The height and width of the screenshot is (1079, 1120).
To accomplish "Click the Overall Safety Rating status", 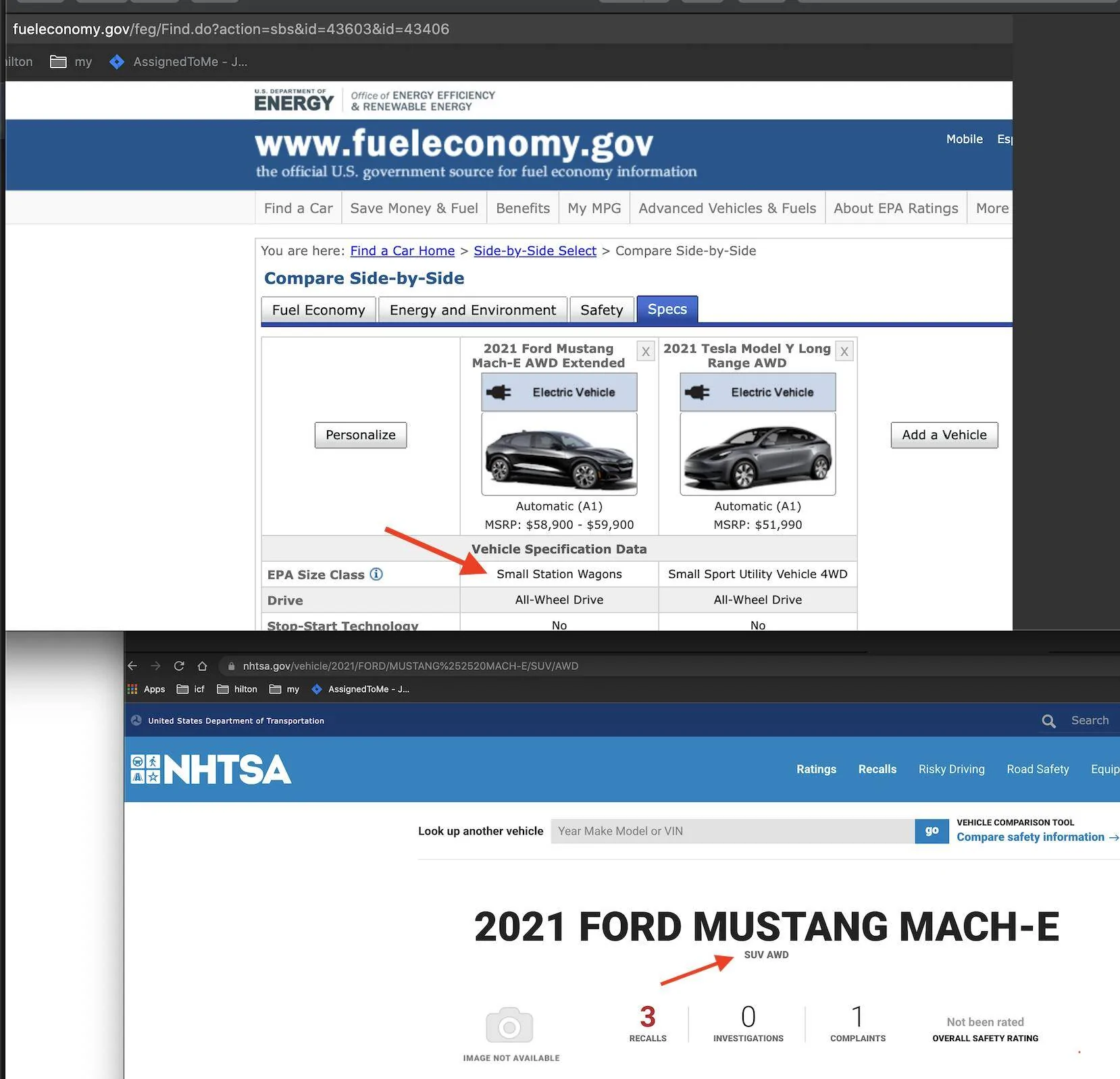I will (985, 1030).
